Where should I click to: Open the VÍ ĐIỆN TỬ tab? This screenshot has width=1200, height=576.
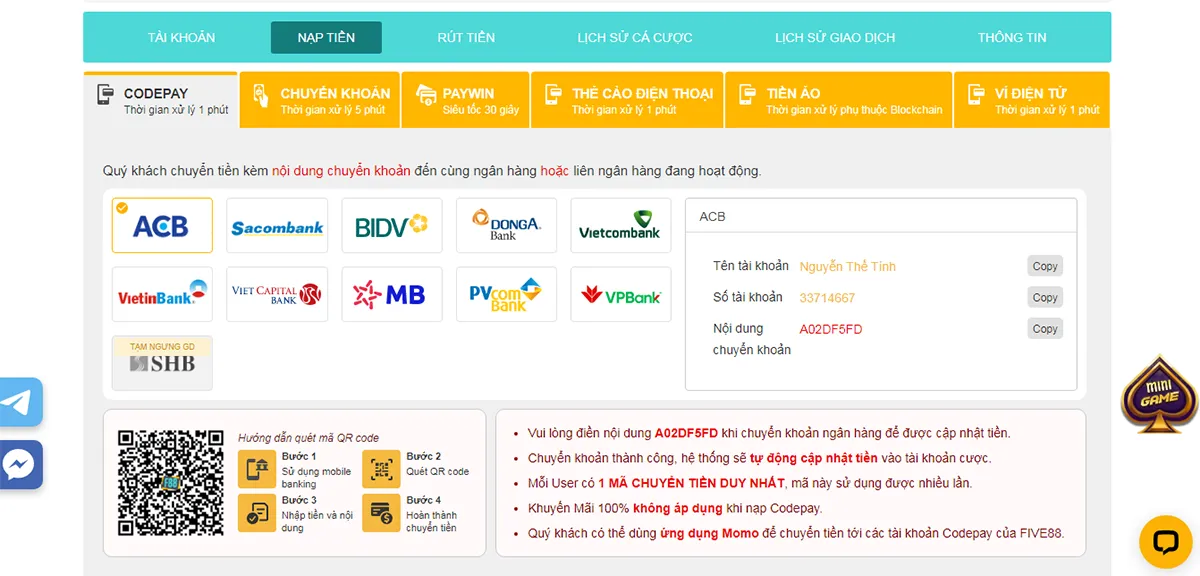[1031, 100]
